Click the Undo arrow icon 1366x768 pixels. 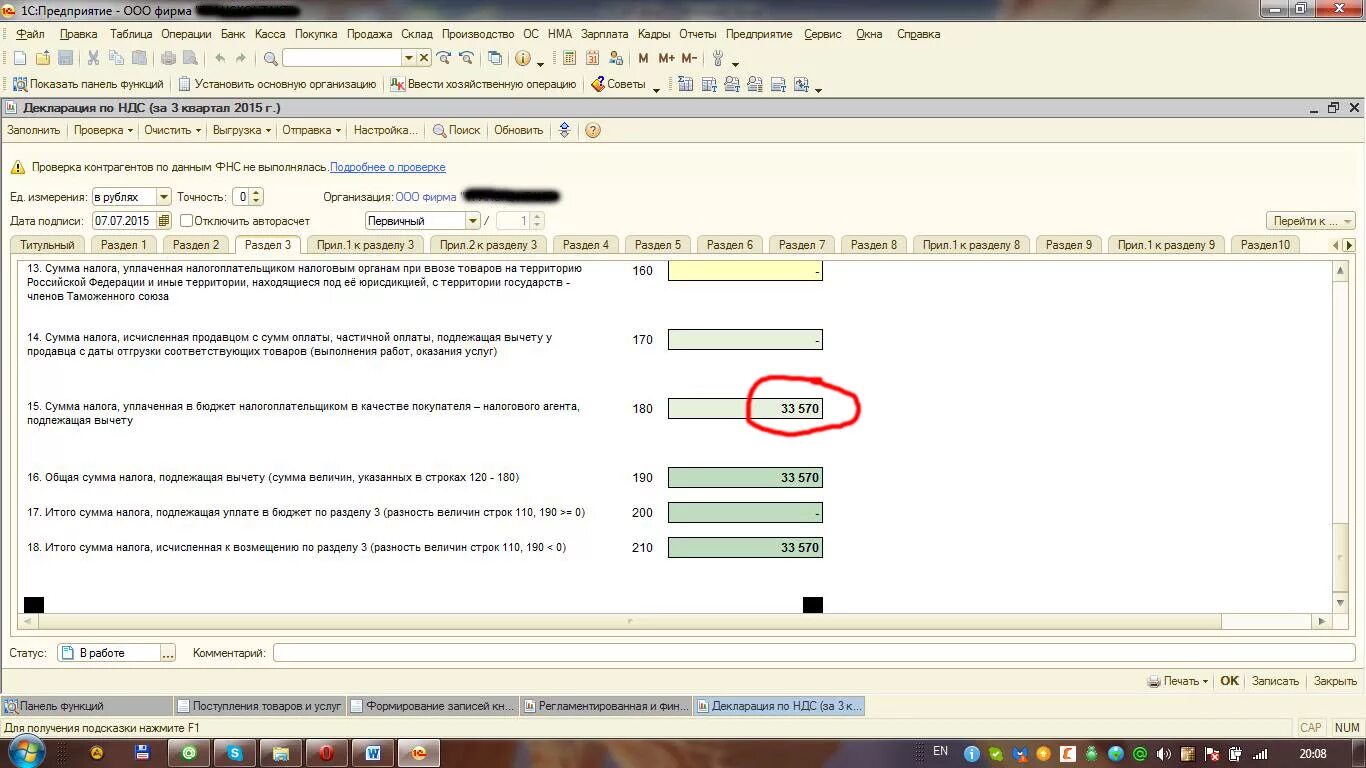coord(221,59)
